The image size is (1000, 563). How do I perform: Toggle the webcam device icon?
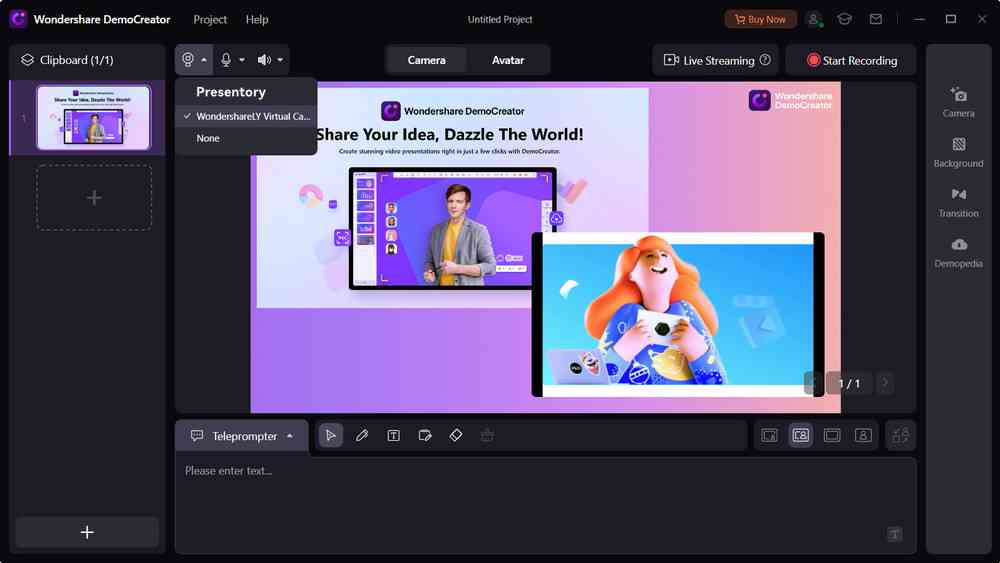point(188,60)
